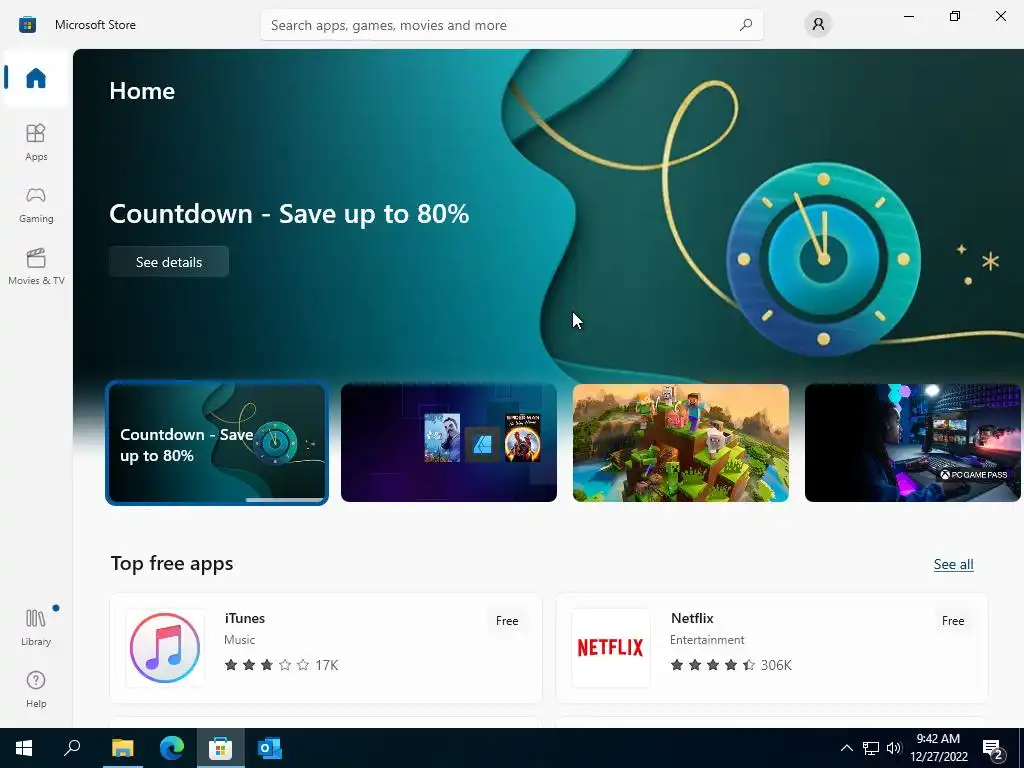
Task: Click the Top free apps heading
Action: point(172,563)
